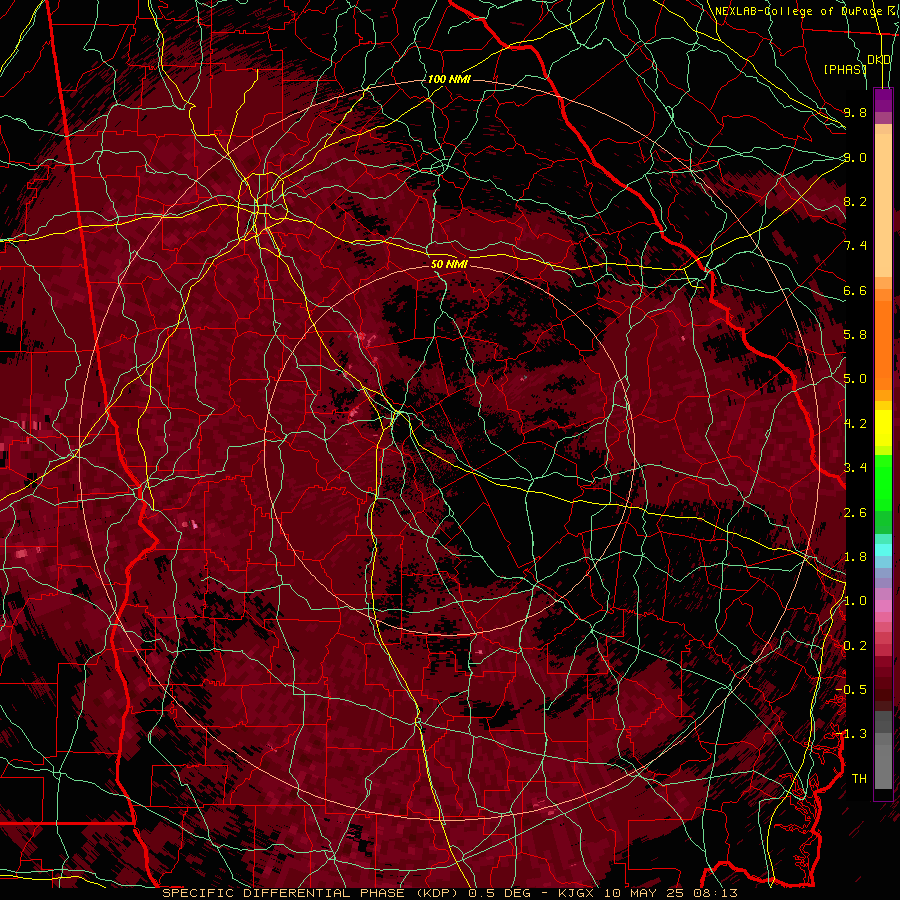Click the -1.3 value on the color scale

pyautogui.click(x=851, y=734)
